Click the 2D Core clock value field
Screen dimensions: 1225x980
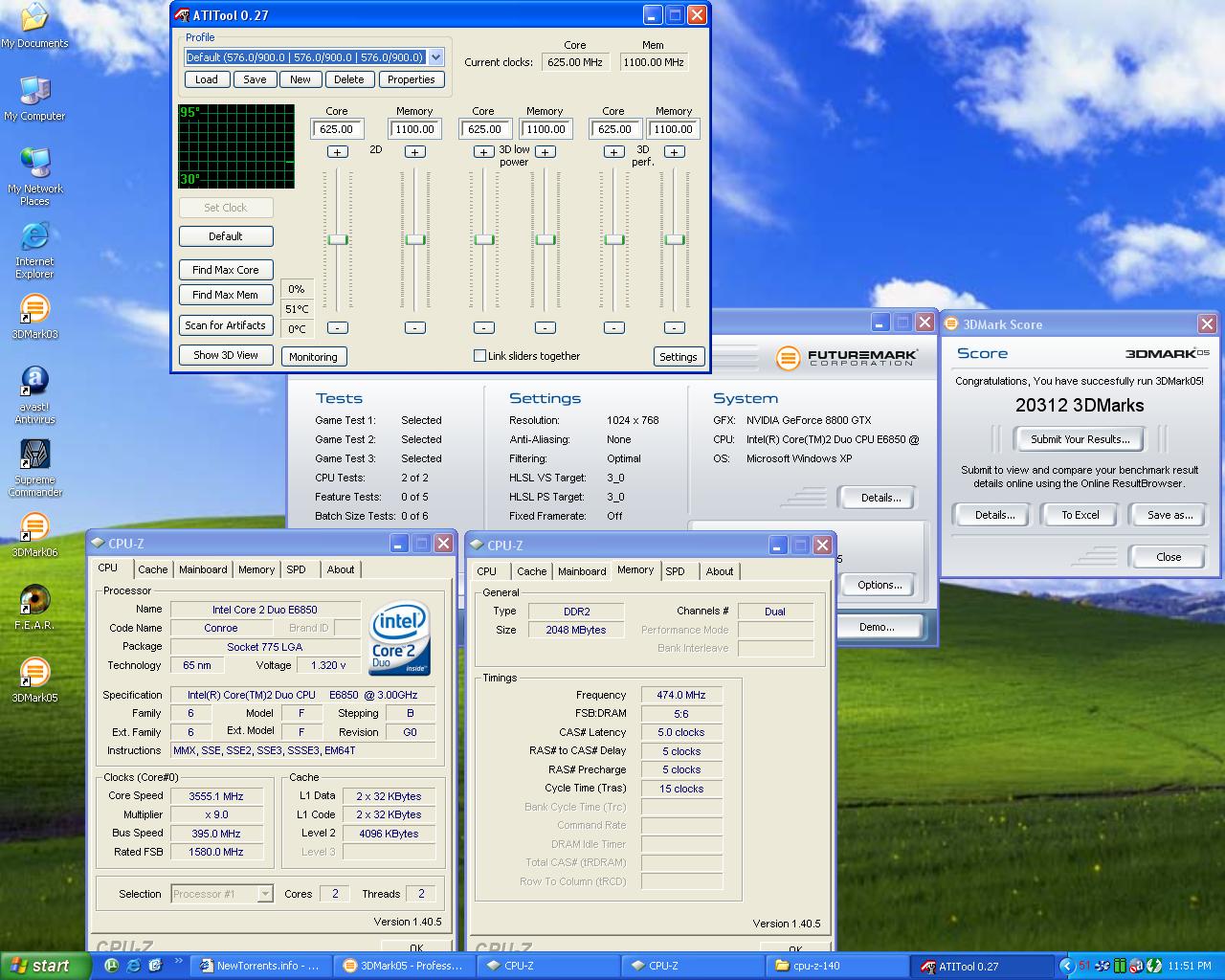coord(337,129)
